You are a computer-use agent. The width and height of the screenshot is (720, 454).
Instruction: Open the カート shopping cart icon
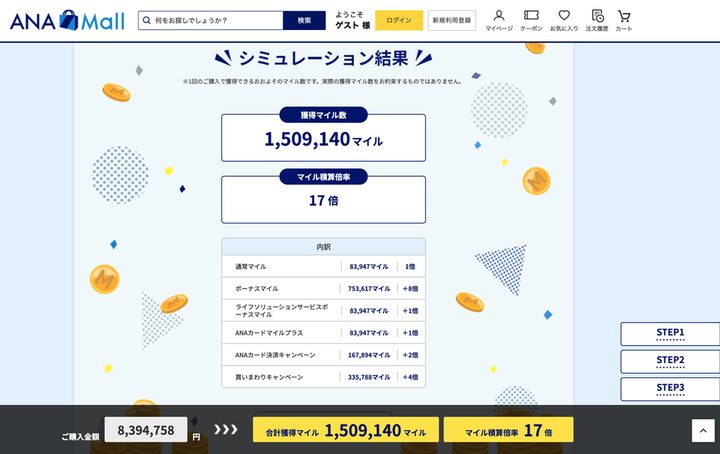coord(624,21)
